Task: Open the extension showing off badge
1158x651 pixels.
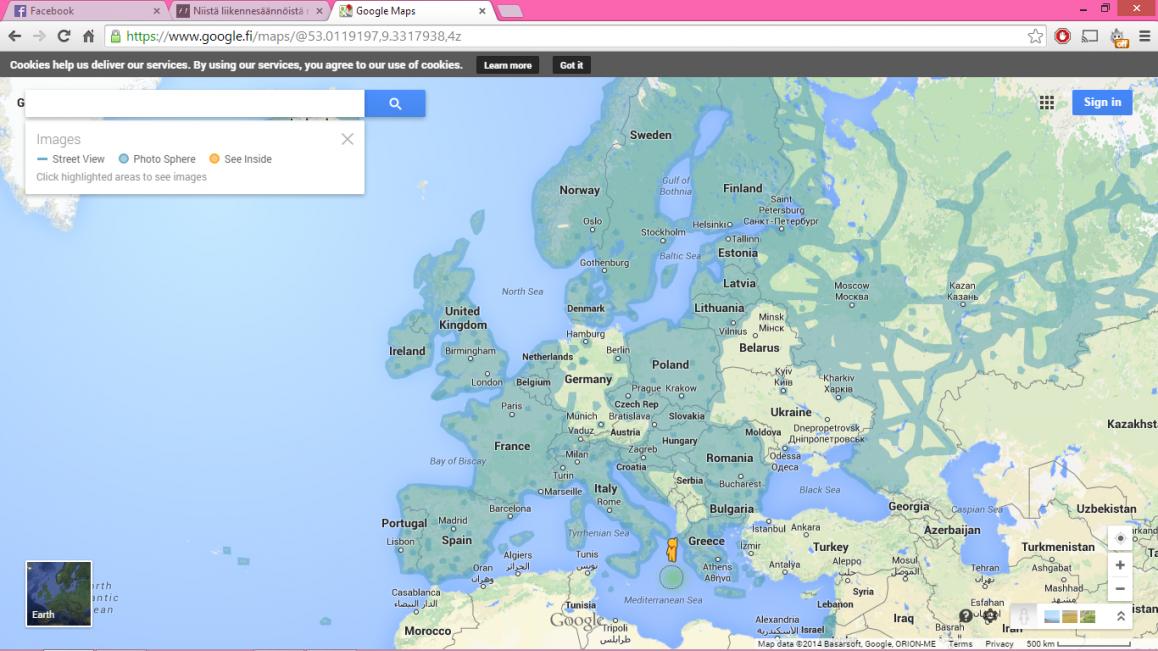Action: coord(1118,38)
